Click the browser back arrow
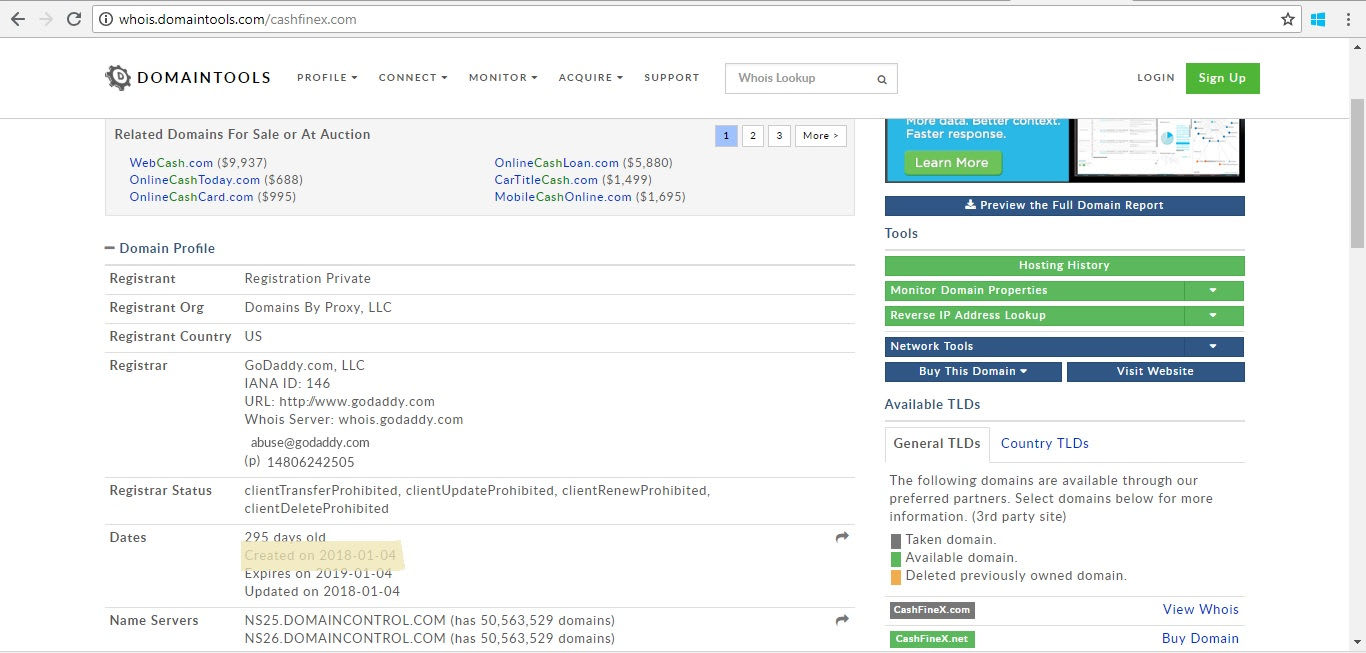Image resolution: width=1366 pixels, height=653 pixels. click(x=18, y=19)
